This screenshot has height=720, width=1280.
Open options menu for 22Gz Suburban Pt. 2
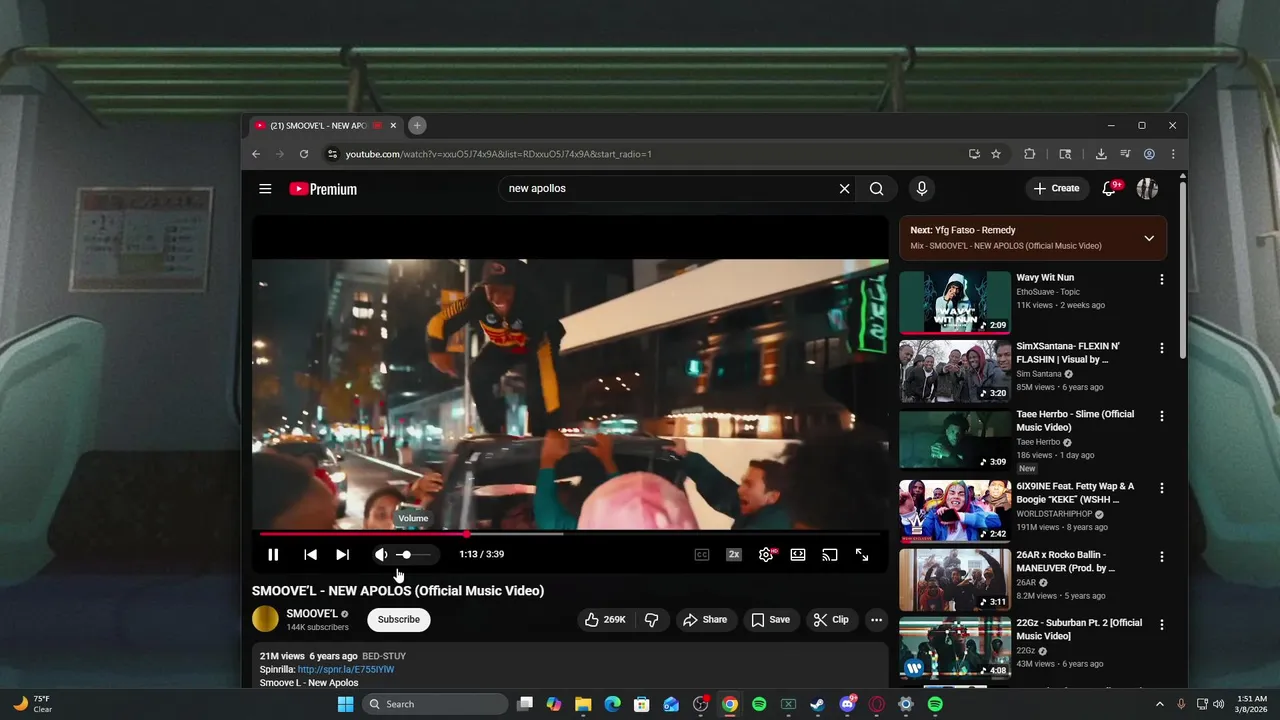coord(1161,624)
